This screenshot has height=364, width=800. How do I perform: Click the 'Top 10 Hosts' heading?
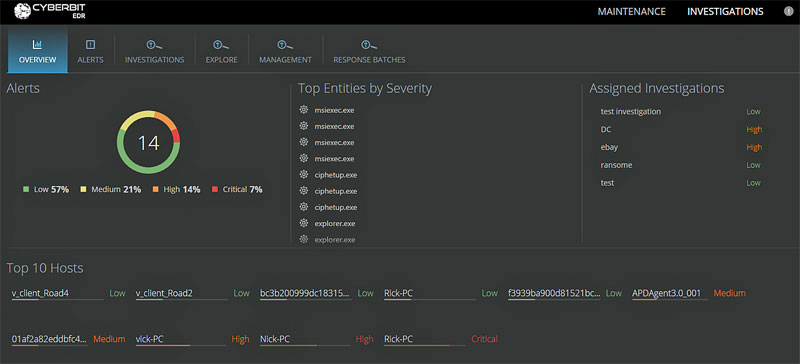tap(45, 268)
